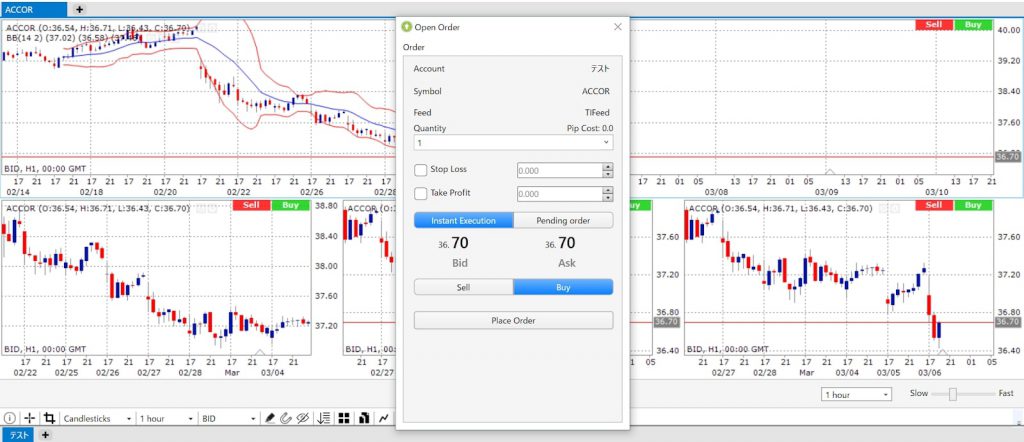Adjust the Slow/Fast speed slider handle

(953, 394)
